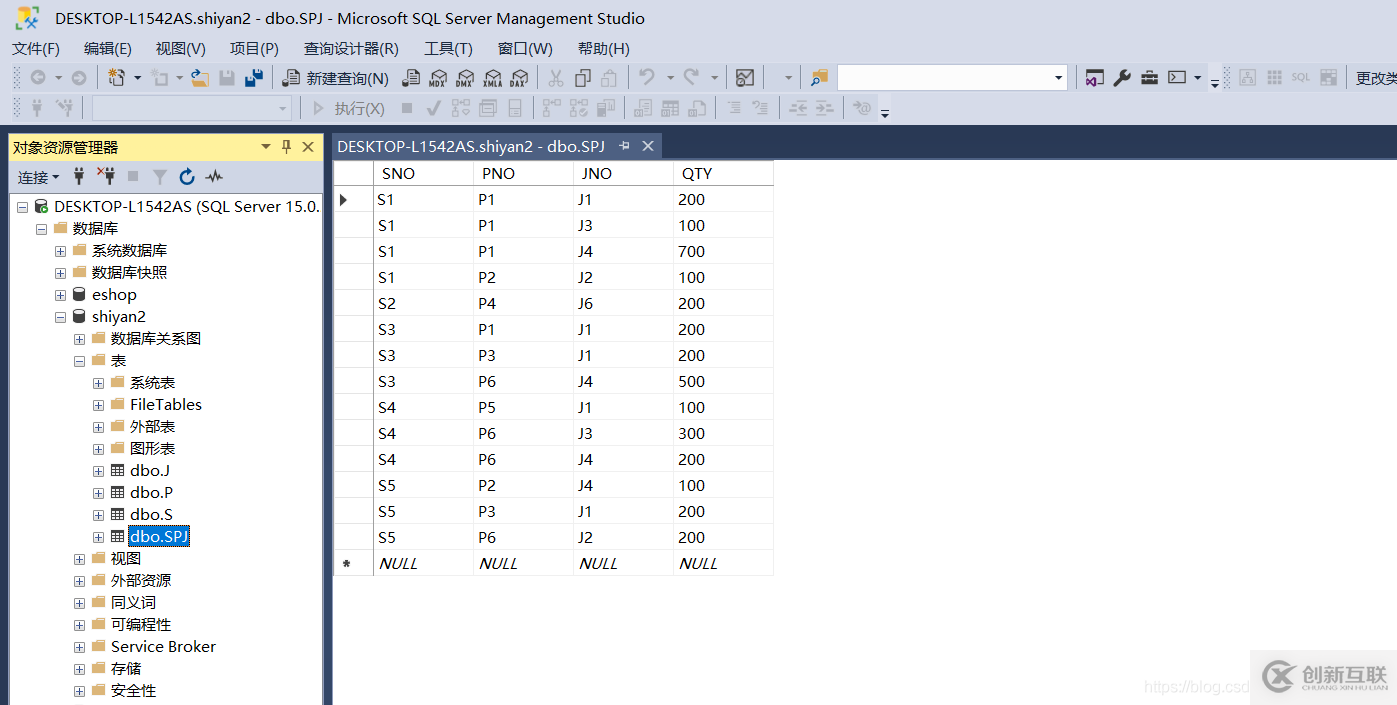The width and height of the screenshot is (1397, 705).
Task: Open Object Explorer window position dropdown arrow
Action: point(266,146)
